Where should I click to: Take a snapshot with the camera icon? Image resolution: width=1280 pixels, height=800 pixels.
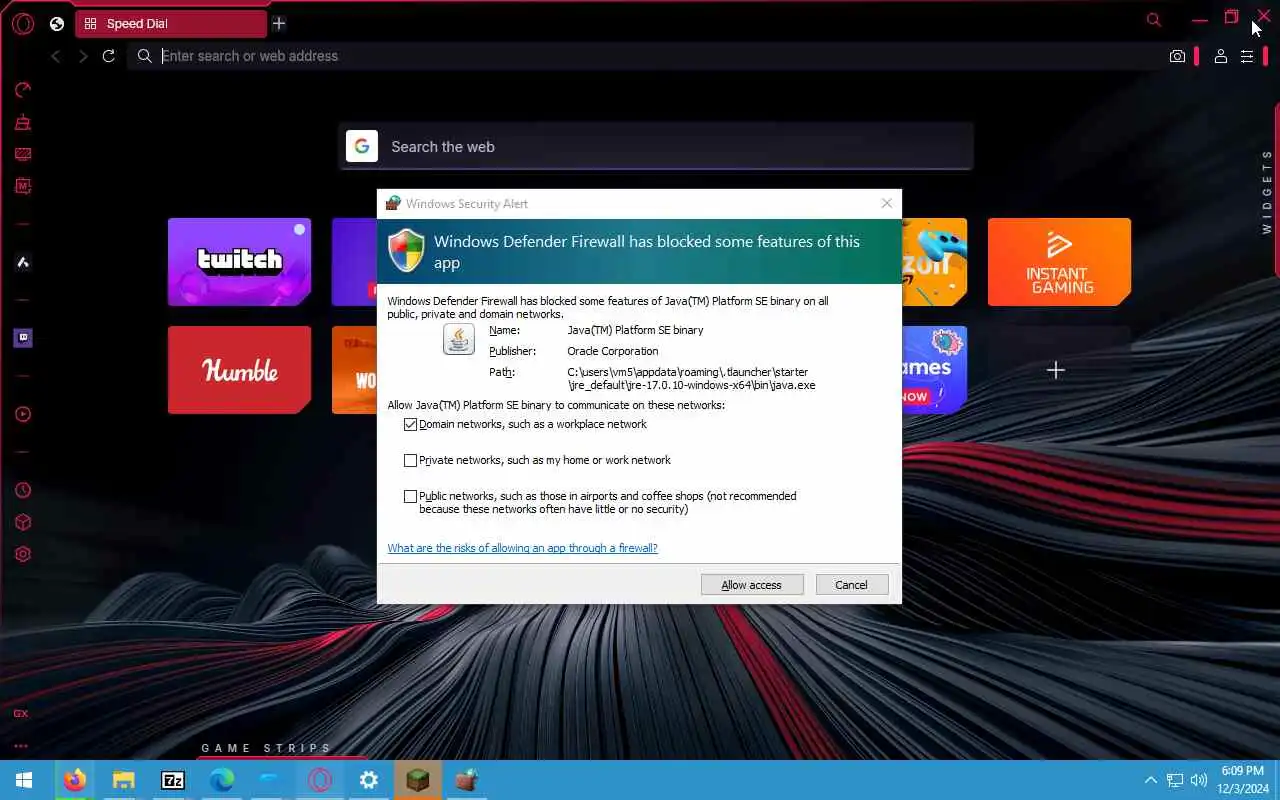[1177, 56]
